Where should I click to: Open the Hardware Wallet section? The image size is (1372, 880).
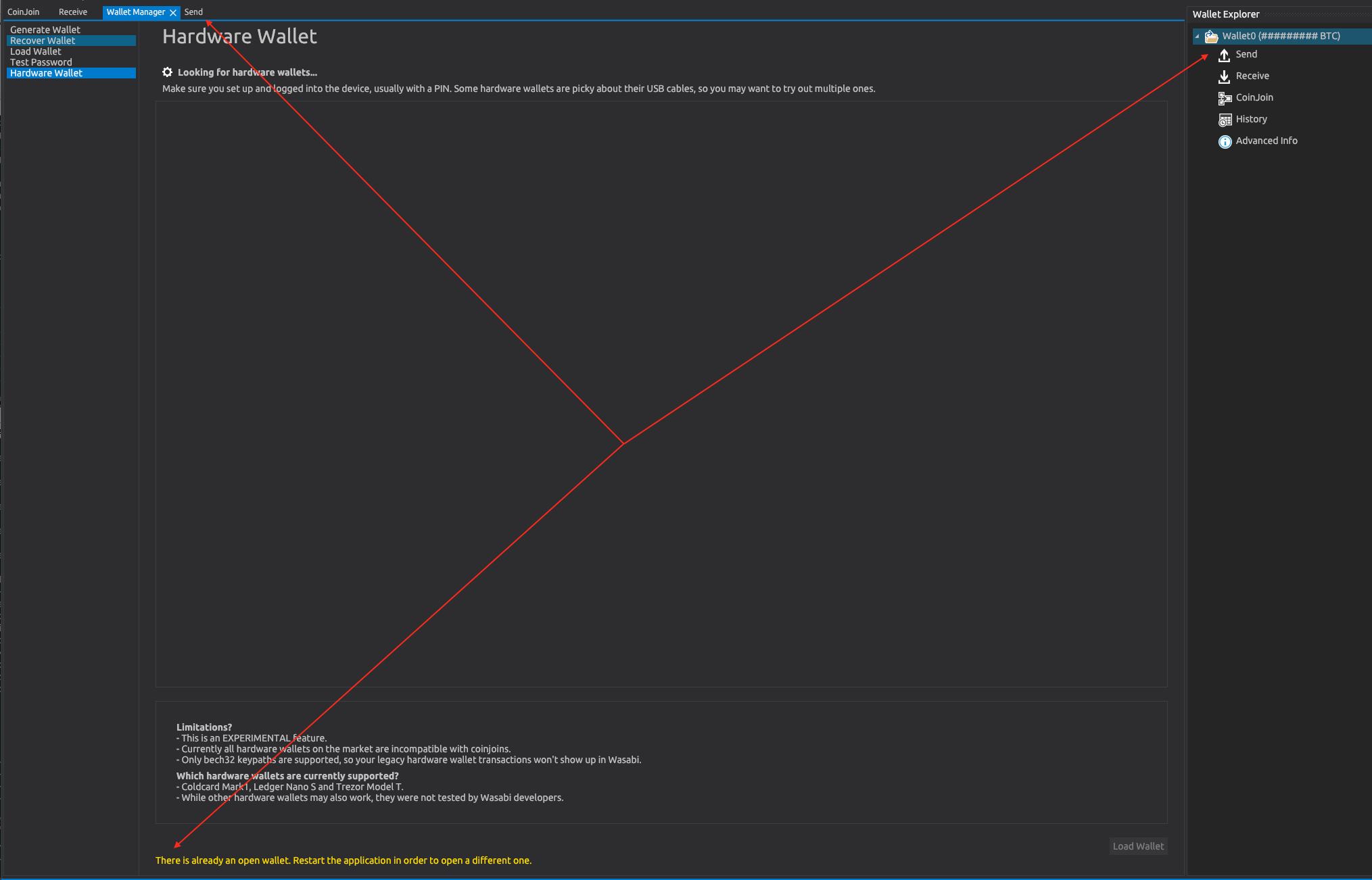(x=45, y=72)
